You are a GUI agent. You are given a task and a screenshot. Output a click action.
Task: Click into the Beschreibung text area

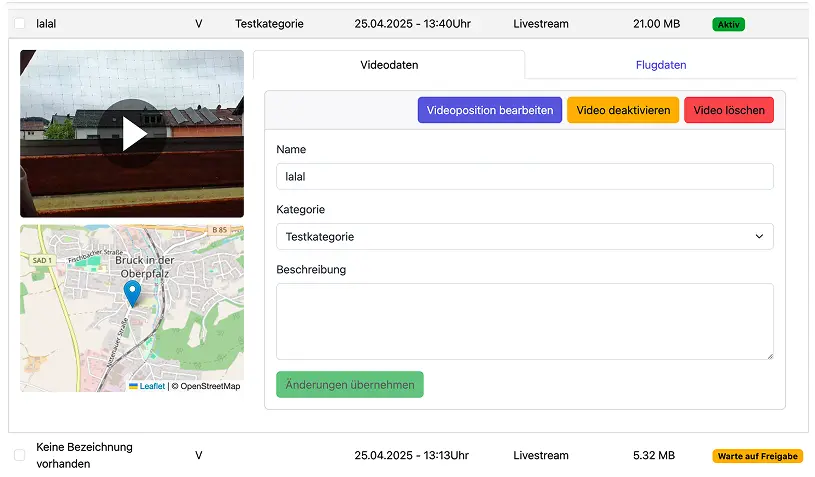tap(524, 321)
